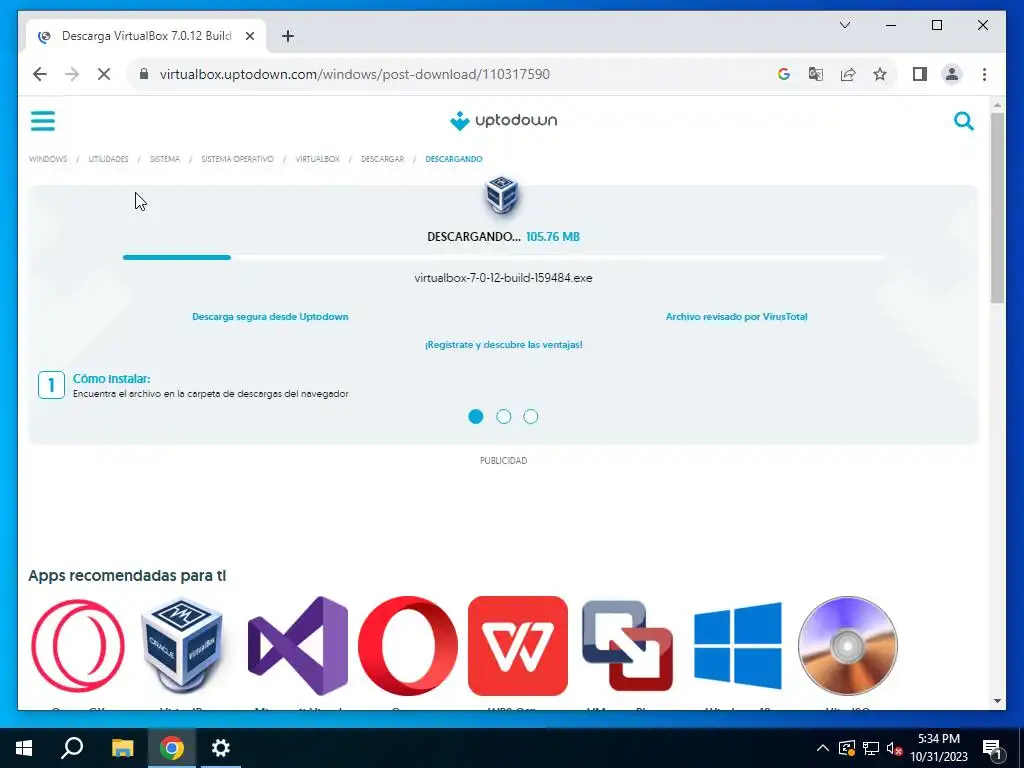Open the Oracle VirtualBox recommended app

[182, 646]
